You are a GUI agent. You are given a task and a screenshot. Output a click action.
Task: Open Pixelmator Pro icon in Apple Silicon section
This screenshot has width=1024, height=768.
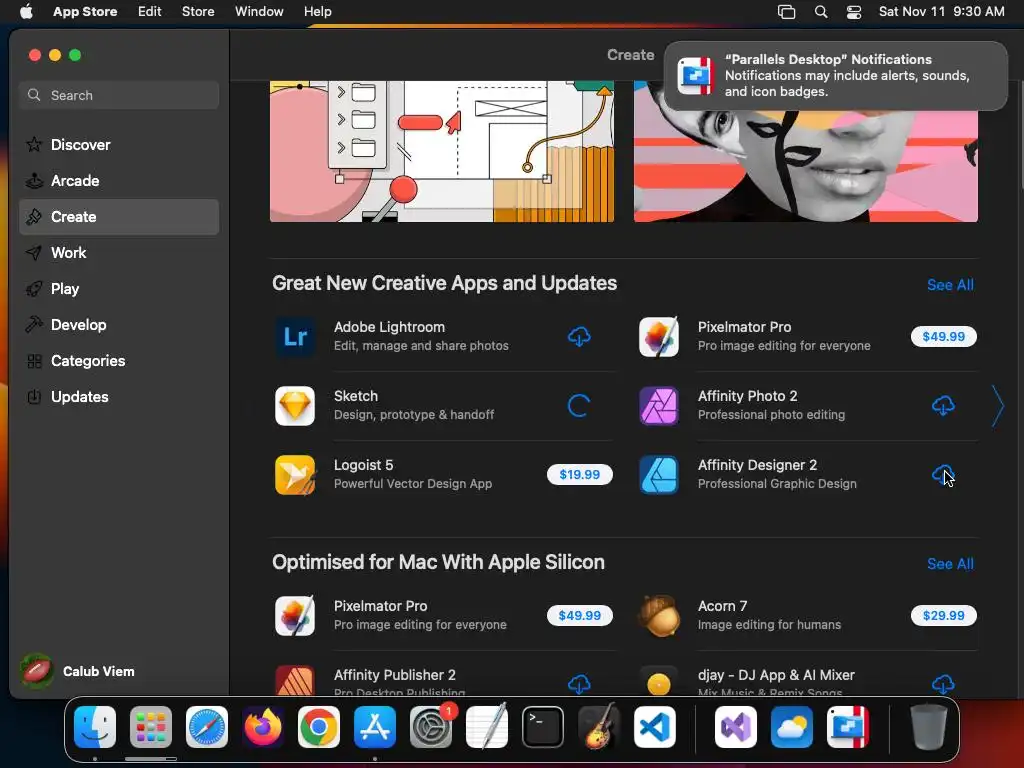(295, 616)
